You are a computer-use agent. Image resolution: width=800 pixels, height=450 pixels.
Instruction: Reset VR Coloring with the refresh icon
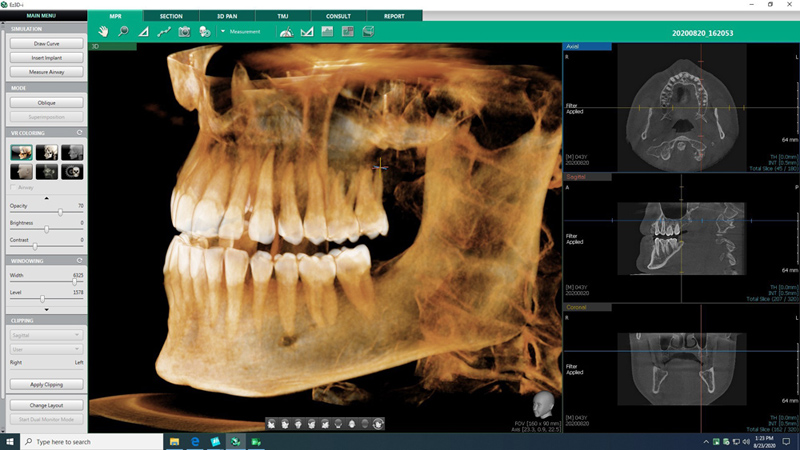tap(79, 133)
